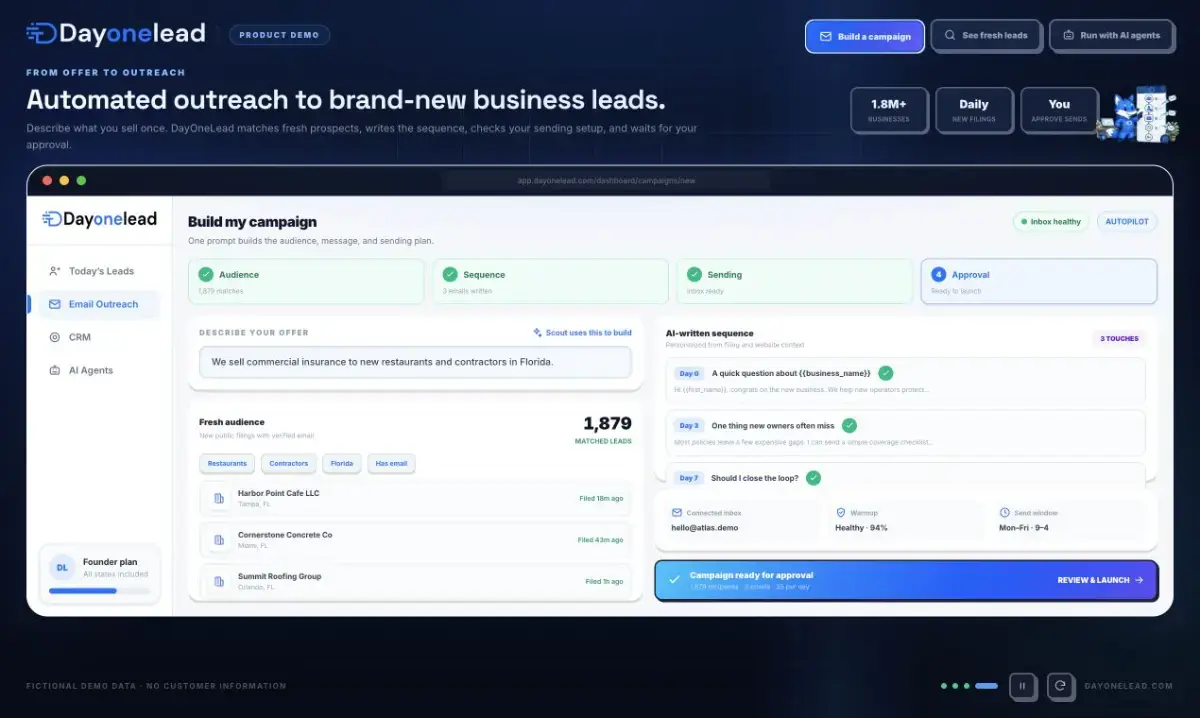Image resolution: width=1200 pixels, height=718 pixels.
Task: Open the Day 7 email Should I close the loop?
Action: [905, 475]
